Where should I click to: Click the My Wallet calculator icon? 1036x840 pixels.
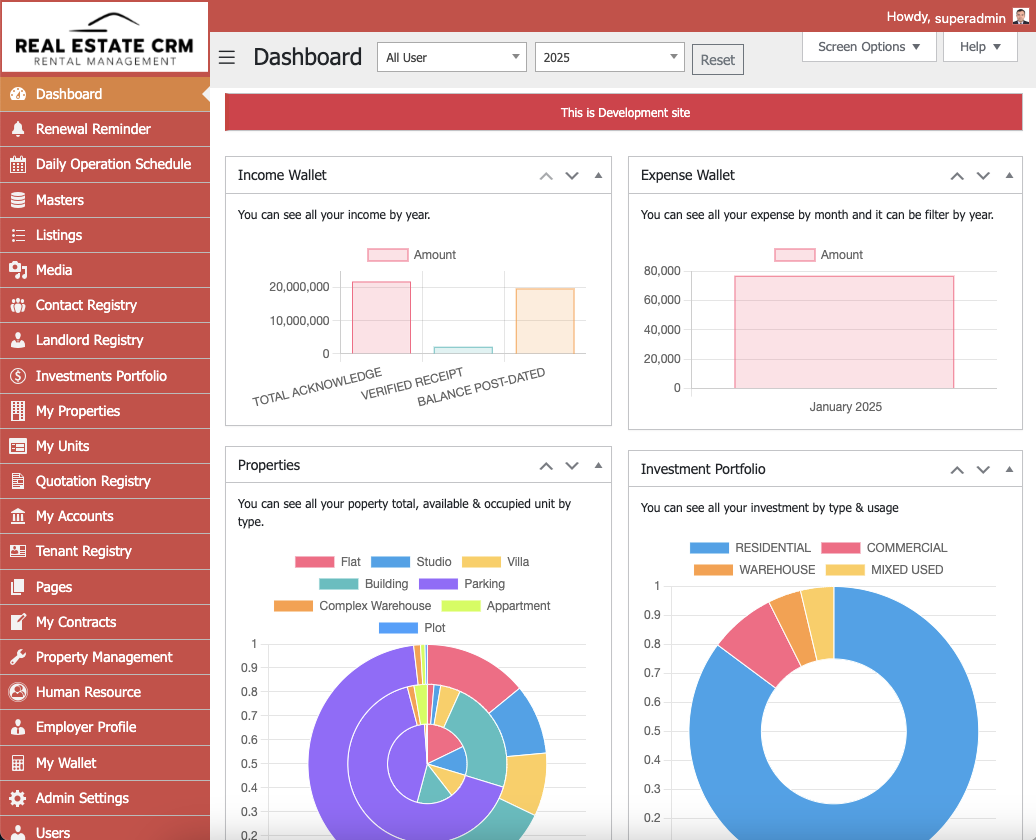[x=18, y=763]
